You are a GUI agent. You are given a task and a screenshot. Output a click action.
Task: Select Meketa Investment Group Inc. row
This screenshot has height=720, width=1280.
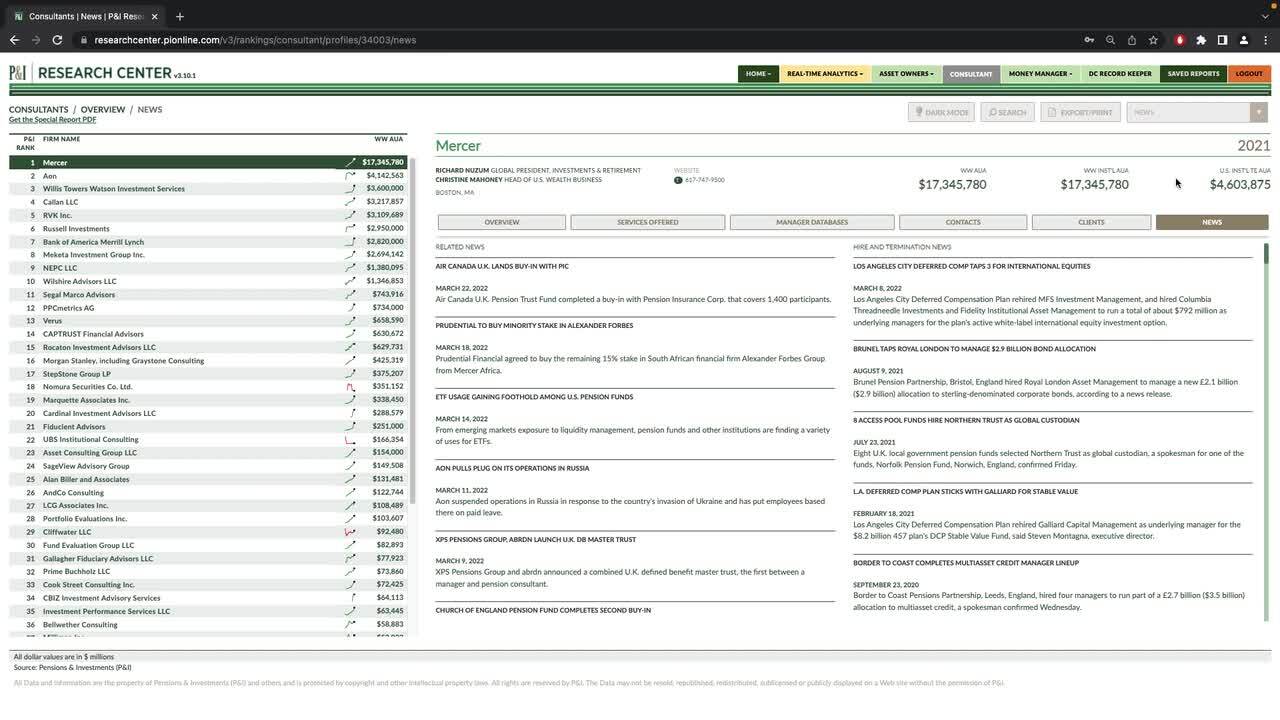tap(207, 255)
